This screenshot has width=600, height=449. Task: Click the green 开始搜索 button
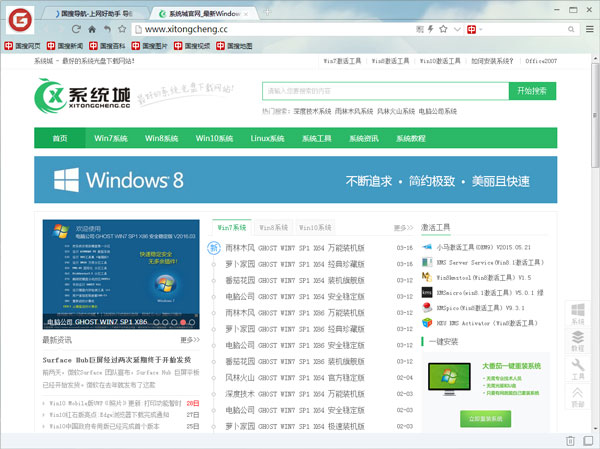tap(532, 91)
